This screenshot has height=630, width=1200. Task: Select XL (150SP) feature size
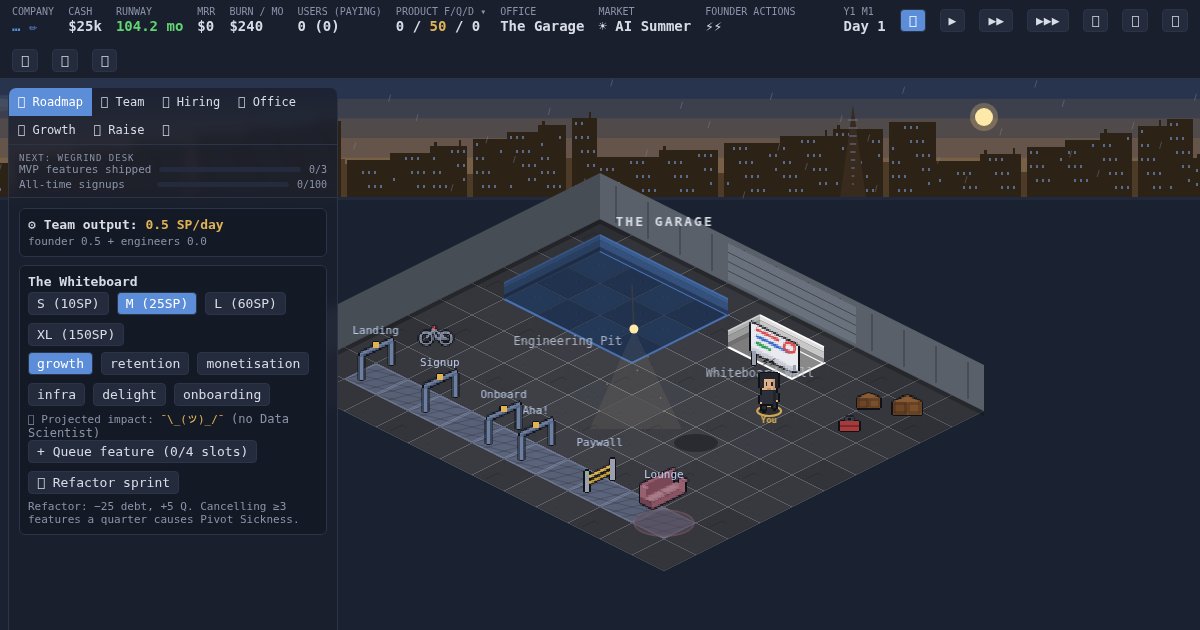pos(76,334)
